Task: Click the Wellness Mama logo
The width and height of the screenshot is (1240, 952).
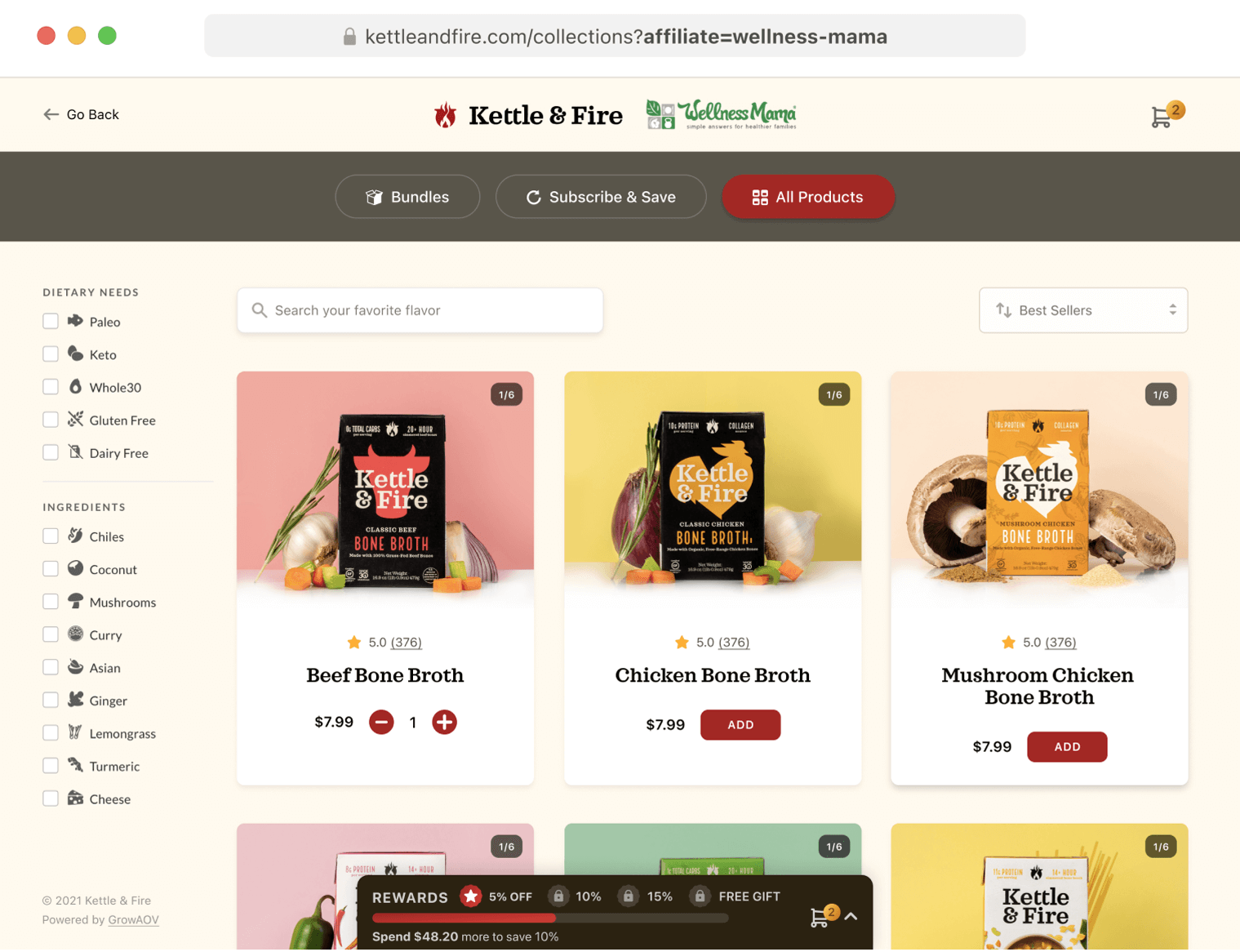Action: [722, 114]
